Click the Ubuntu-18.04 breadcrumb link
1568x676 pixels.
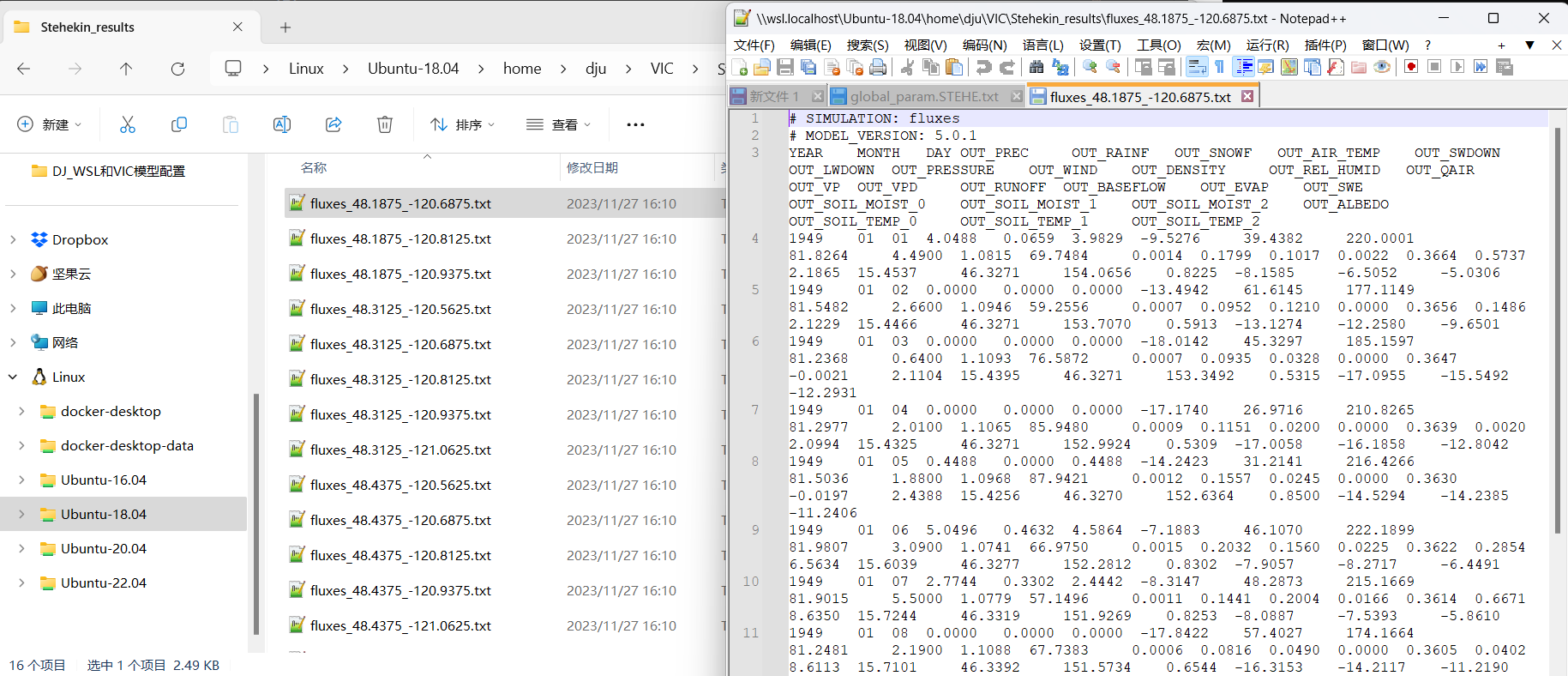click(x=413, y=69)
